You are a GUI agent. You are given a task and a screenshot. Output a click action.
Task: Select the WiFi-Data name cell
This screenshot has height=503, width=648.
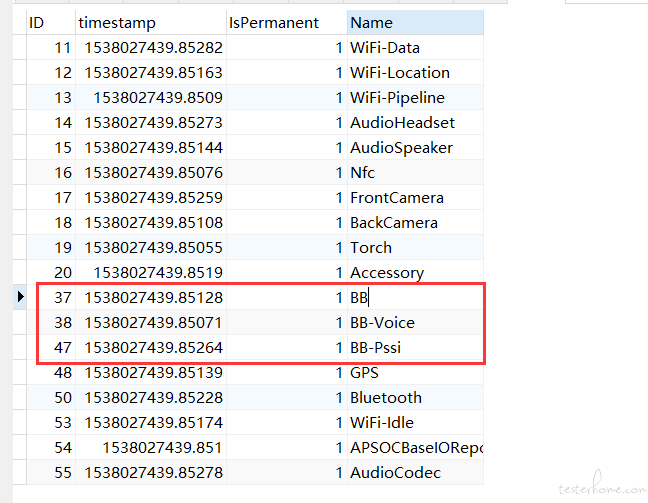pos(415,48)
